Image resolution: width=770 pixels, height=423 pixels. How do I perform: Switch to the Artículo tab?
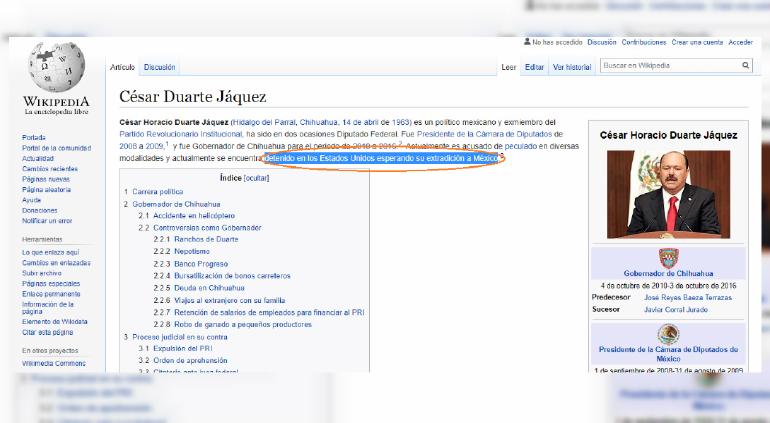122,67
